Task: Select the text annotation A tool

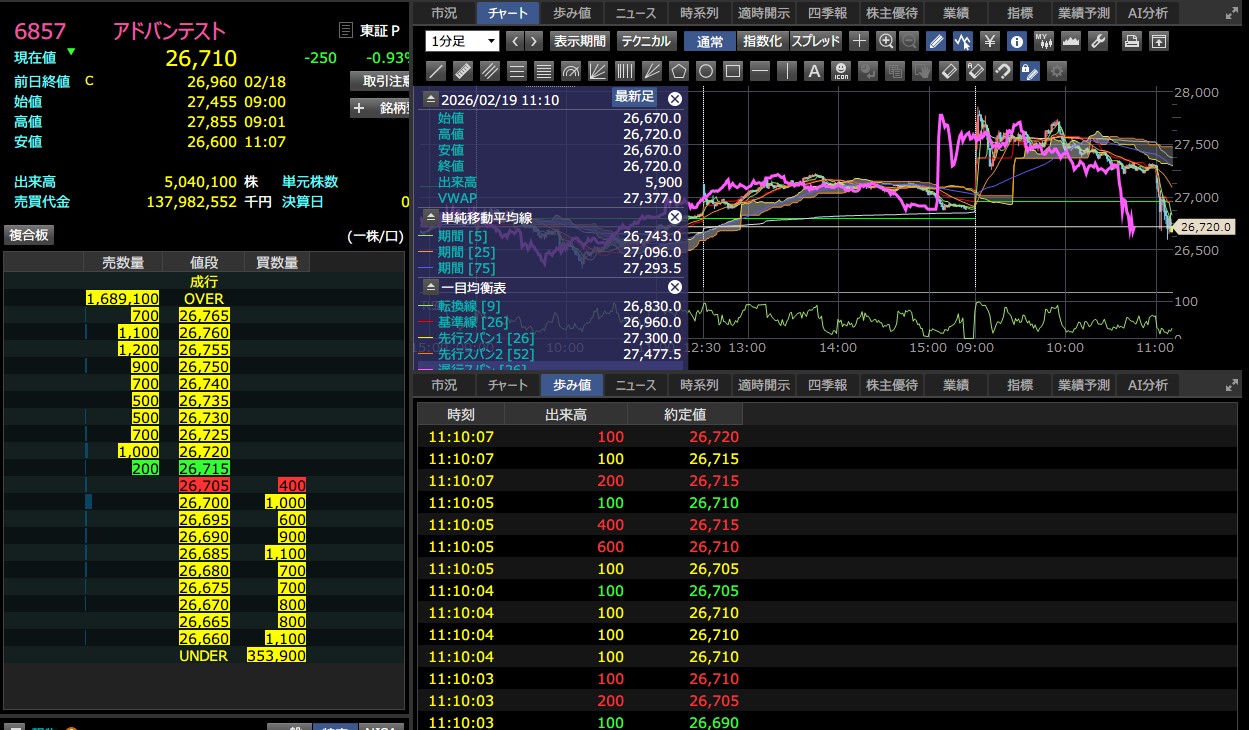Action: pyautogui.click(x=814, y=71)
